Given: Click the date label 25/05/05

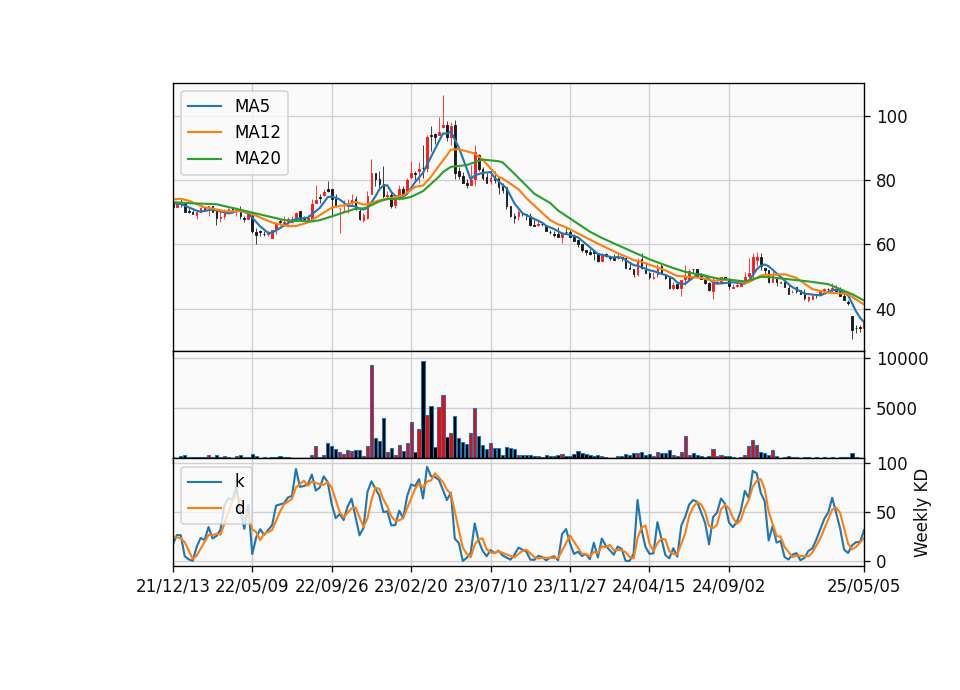Looking at the screenshot, I should click(x=864, y=586).
